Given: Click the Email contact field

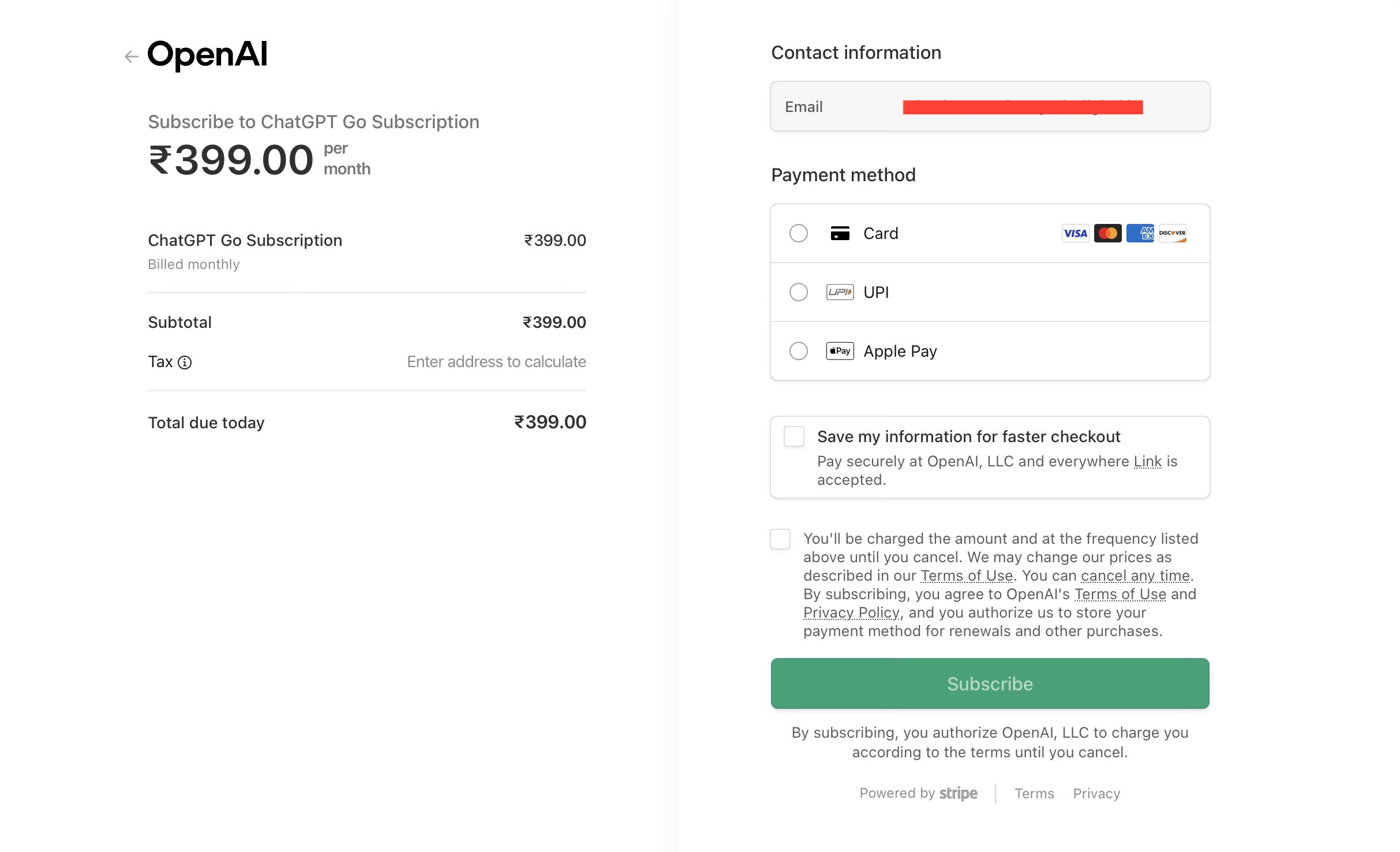Looking at the screenshot, I should point(990,107).
